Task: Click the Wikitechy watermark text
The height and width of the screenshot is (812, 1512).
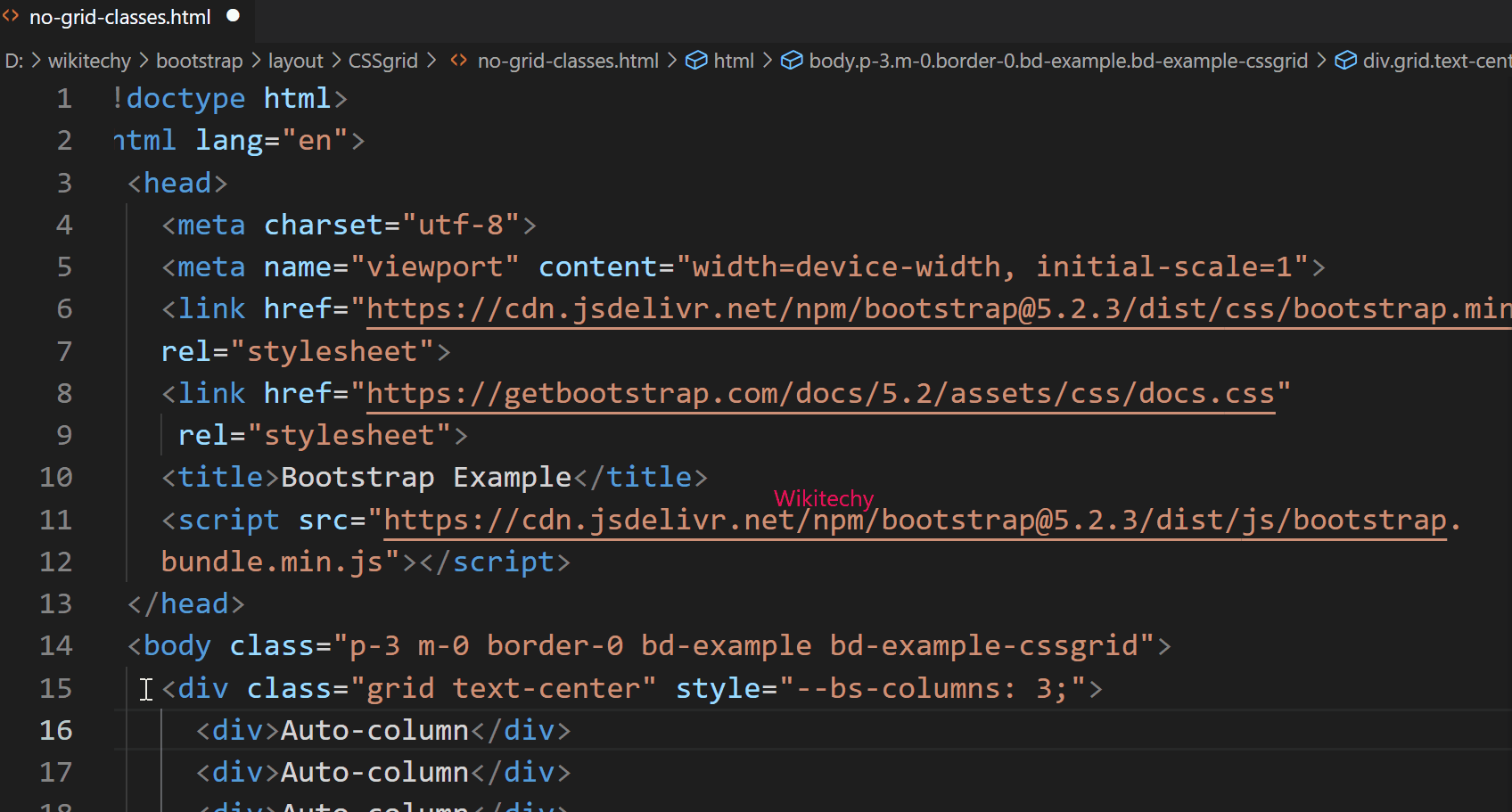Action: click(x=822, y=498)
